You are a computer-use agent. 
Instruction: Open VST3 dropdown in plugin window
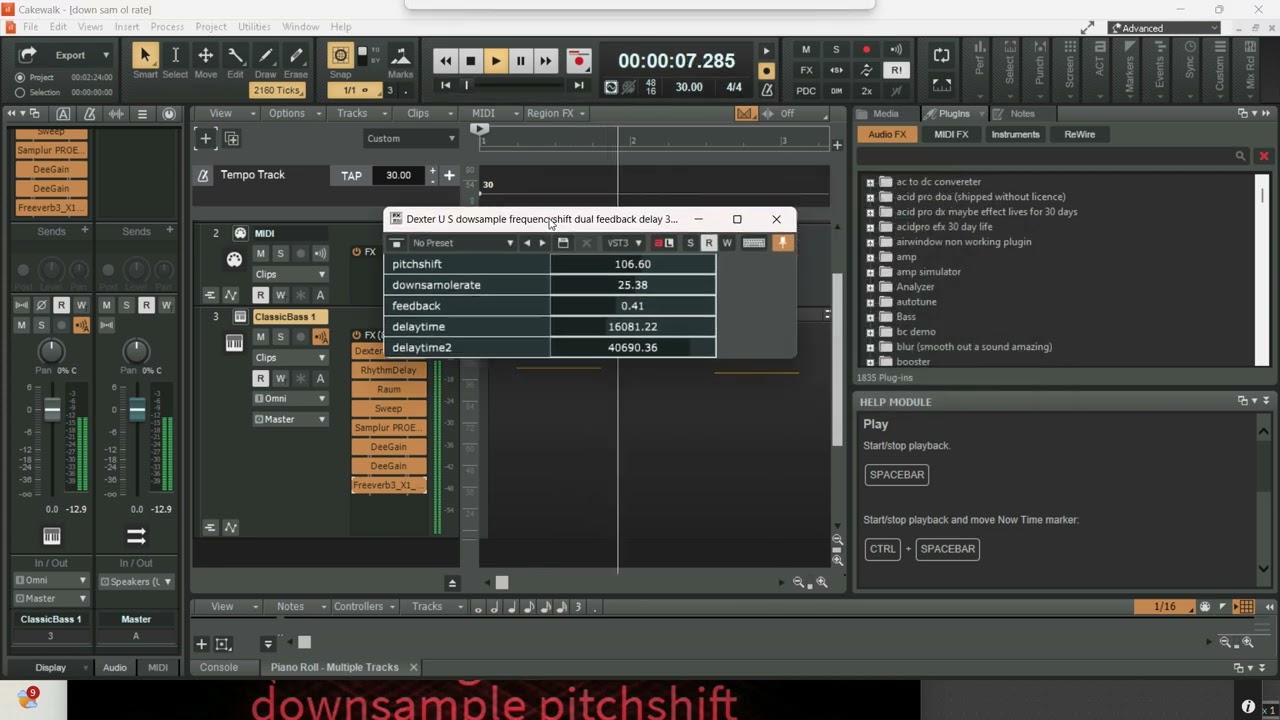(624, 243)
